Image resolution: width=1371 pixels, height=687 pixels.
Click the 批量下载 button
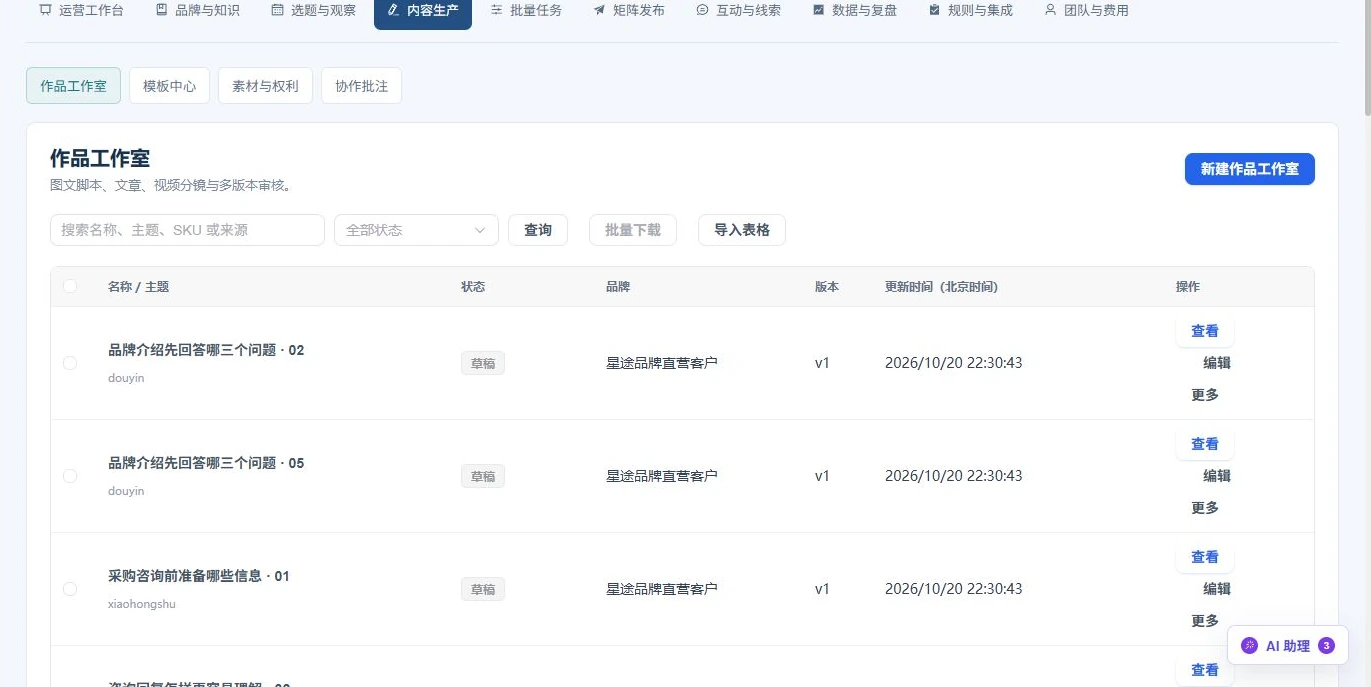tap(633, 230)
